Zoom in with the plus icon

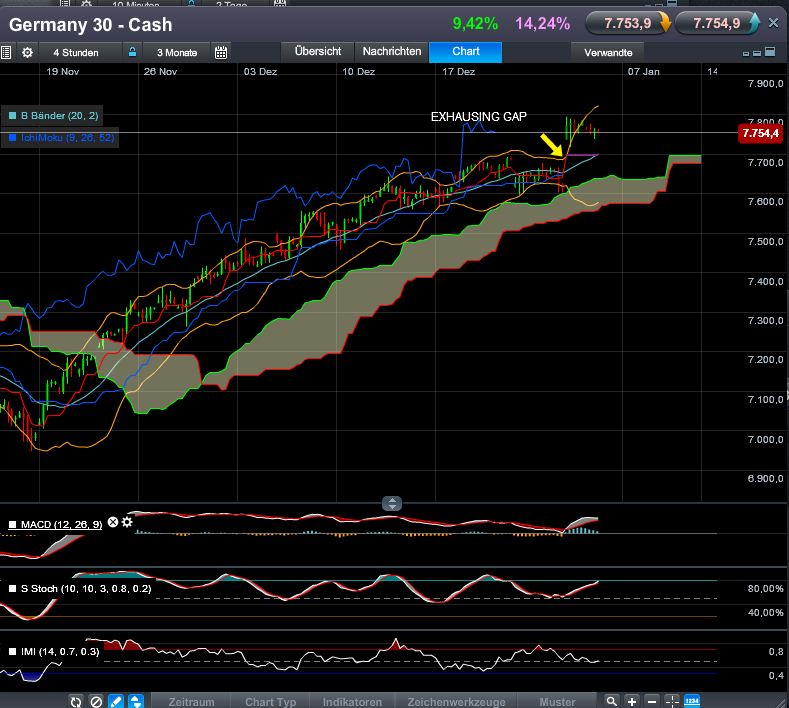pyautogui.click(x=632, y=701)
